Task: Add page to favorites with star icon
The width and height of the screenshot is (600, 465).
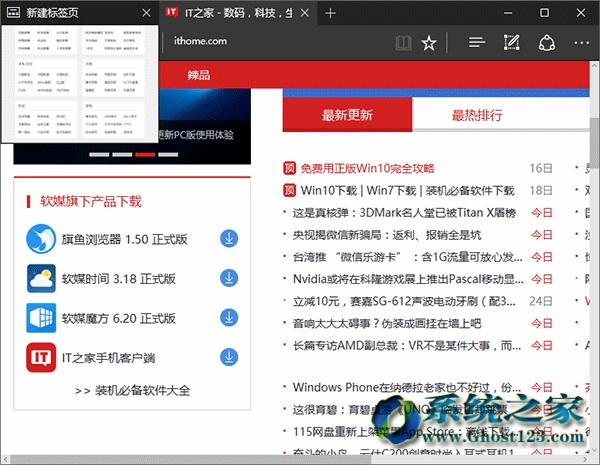Action: pos(429,43)
